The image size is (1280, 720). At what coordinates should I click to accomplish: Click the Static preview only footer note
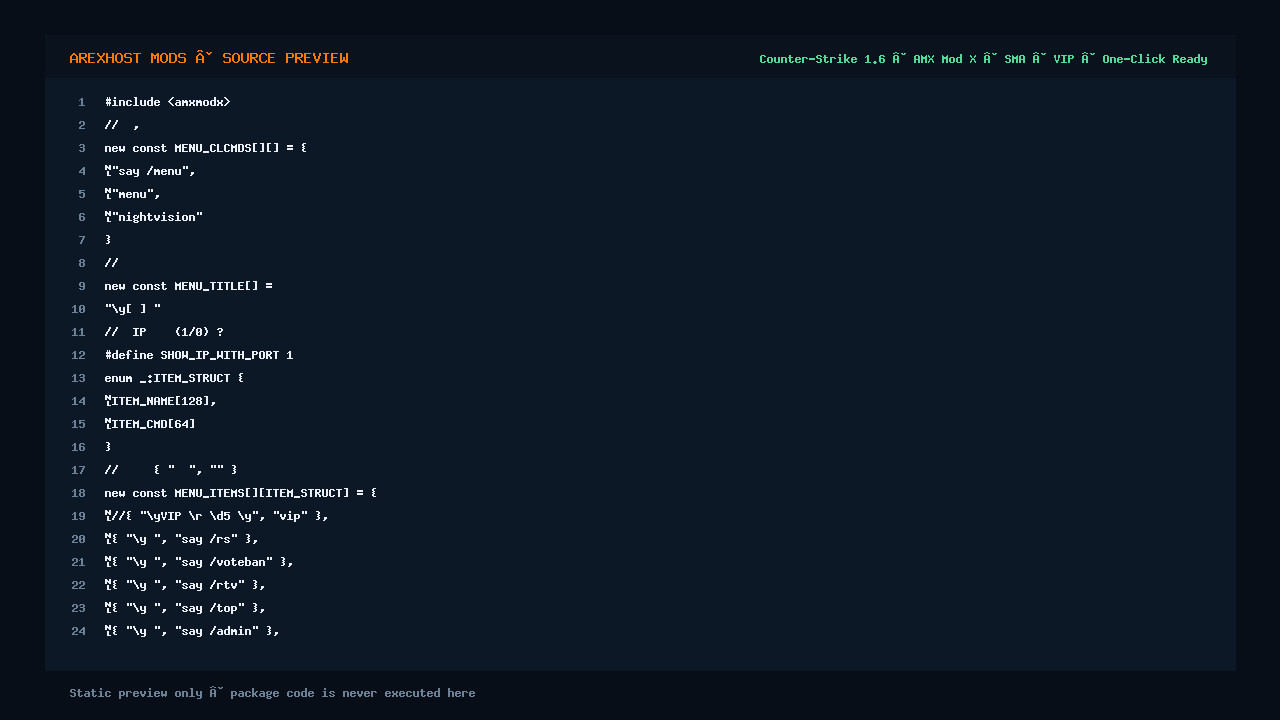click(272, 693)
